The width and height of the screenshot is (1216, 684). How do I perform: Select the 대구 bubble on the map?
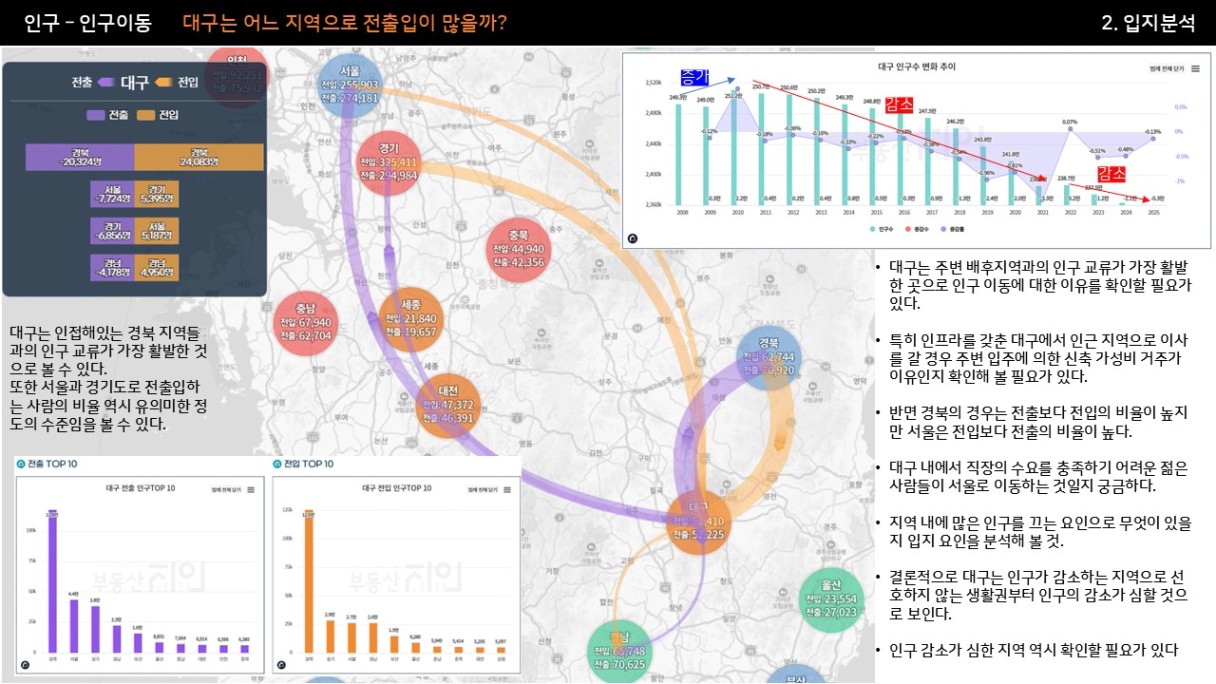[x=698, y=522]
